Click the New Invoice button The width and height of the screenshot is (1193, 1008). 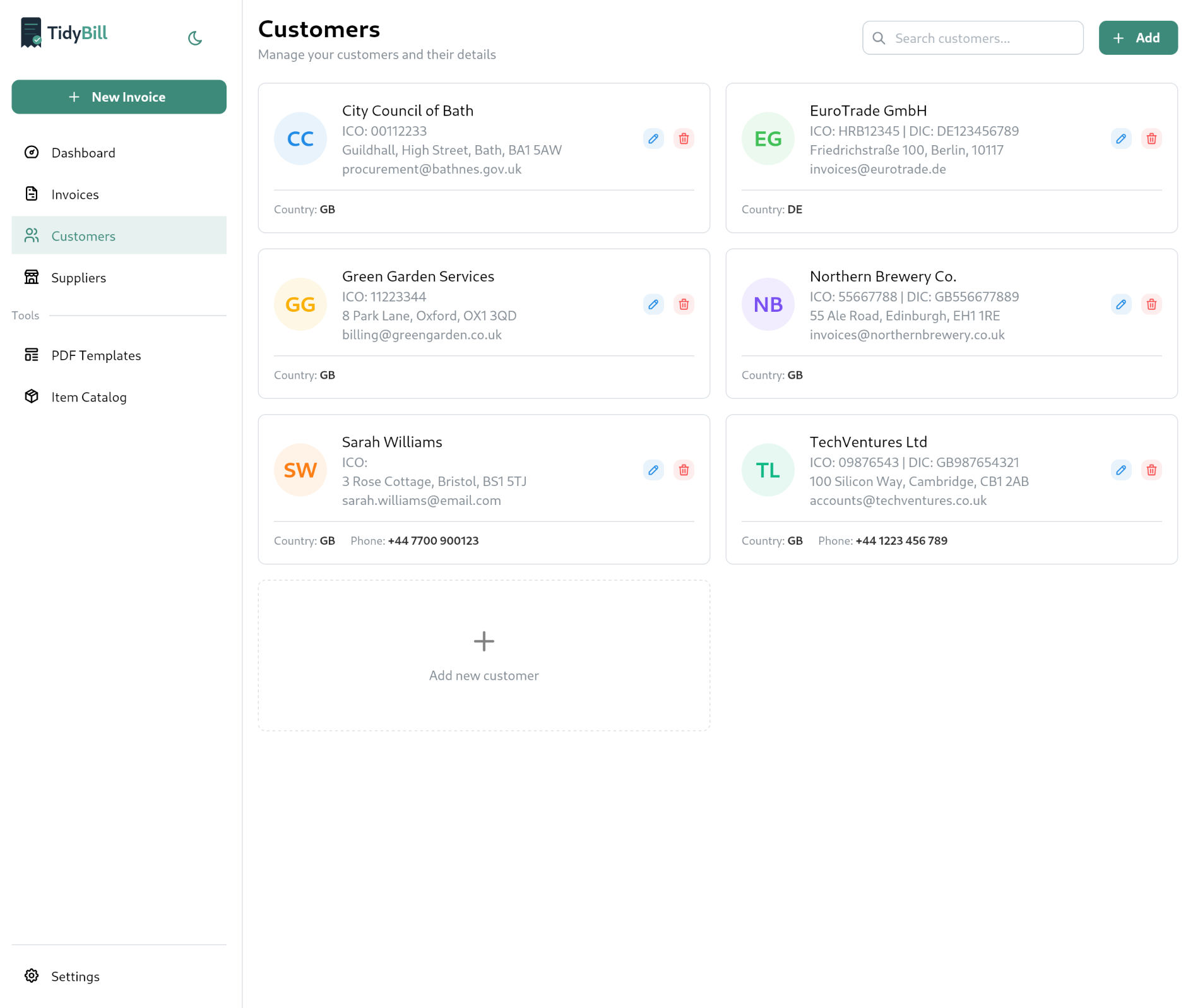pyautogui.click(x=119, y=97)
